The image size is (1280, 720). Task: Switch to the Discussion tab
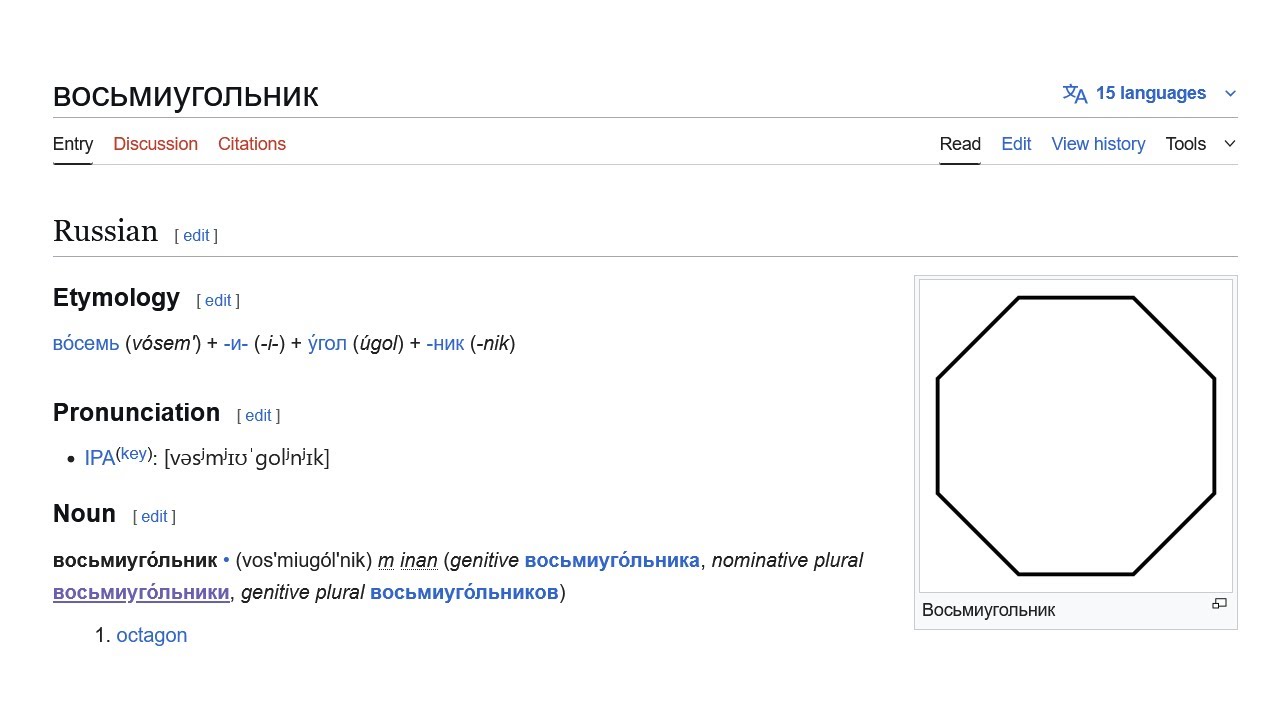[x=155, y=144]
